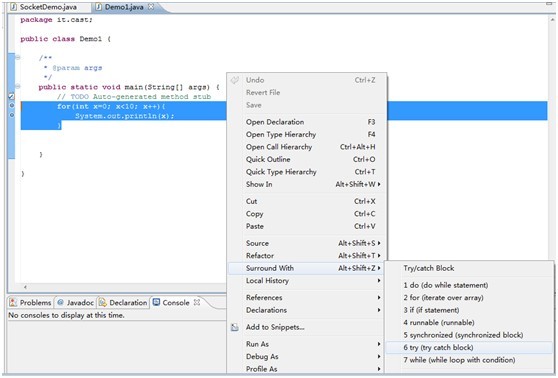The height and width of the screenshot is (378, 558).
Task: Collapse the Javadoc comment fold marker
Action: click(17, 57)
